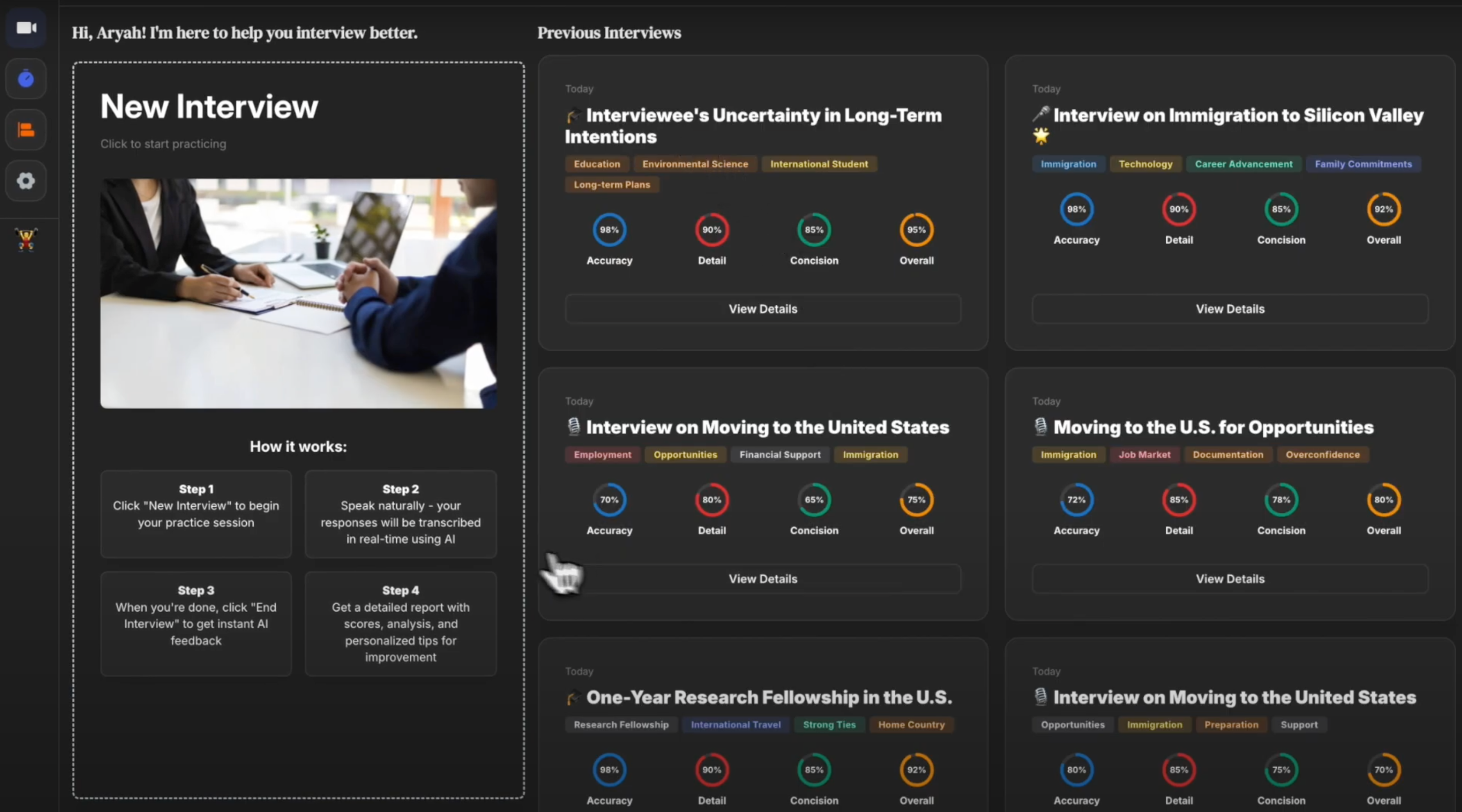
Task: Click the microphone emoji on Silicon Valley interview
Action: 1041,115
